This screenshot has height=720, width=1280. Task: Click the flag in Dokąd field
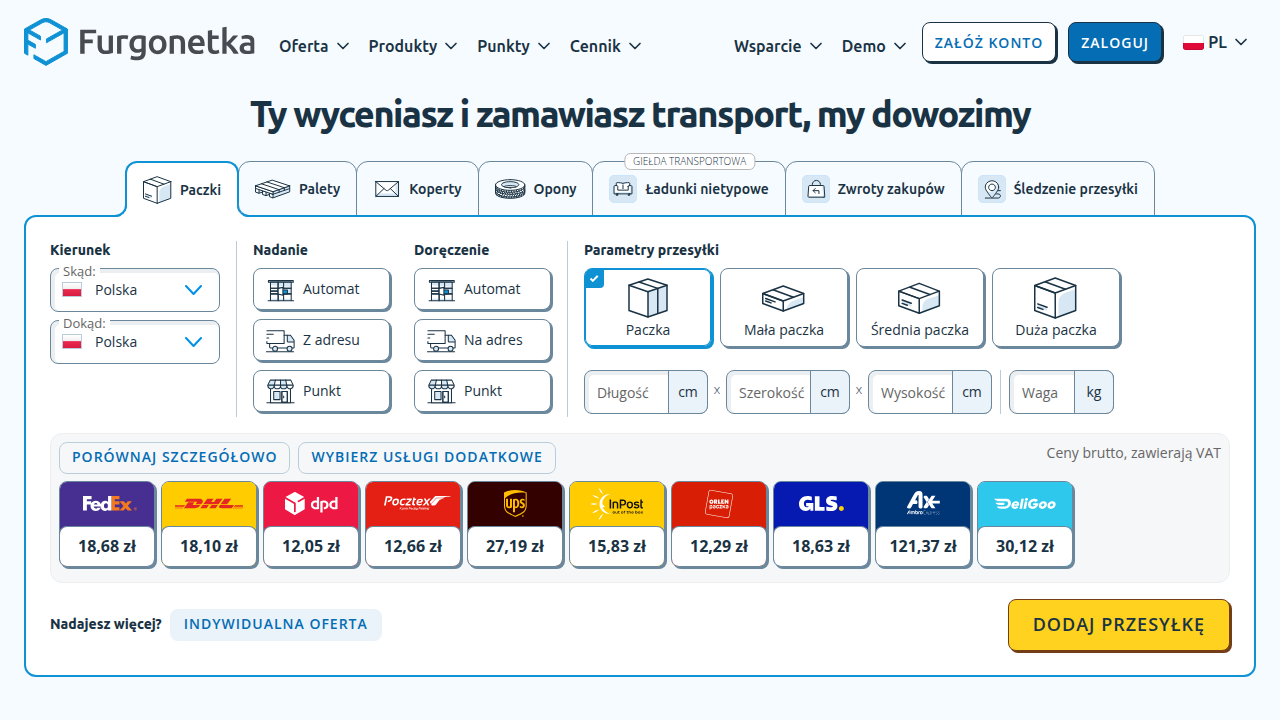point(72,342)
